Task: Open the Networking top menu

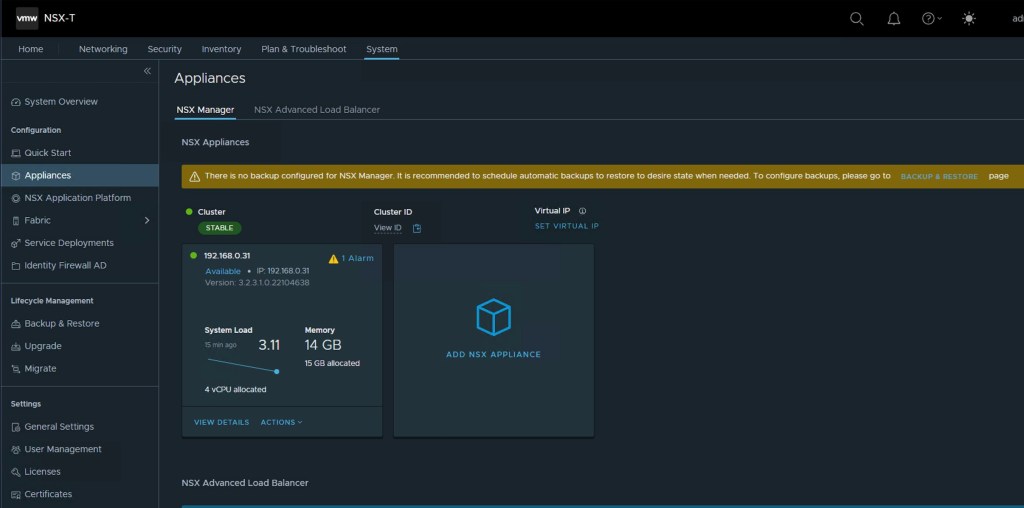Action: click(103, 49)
